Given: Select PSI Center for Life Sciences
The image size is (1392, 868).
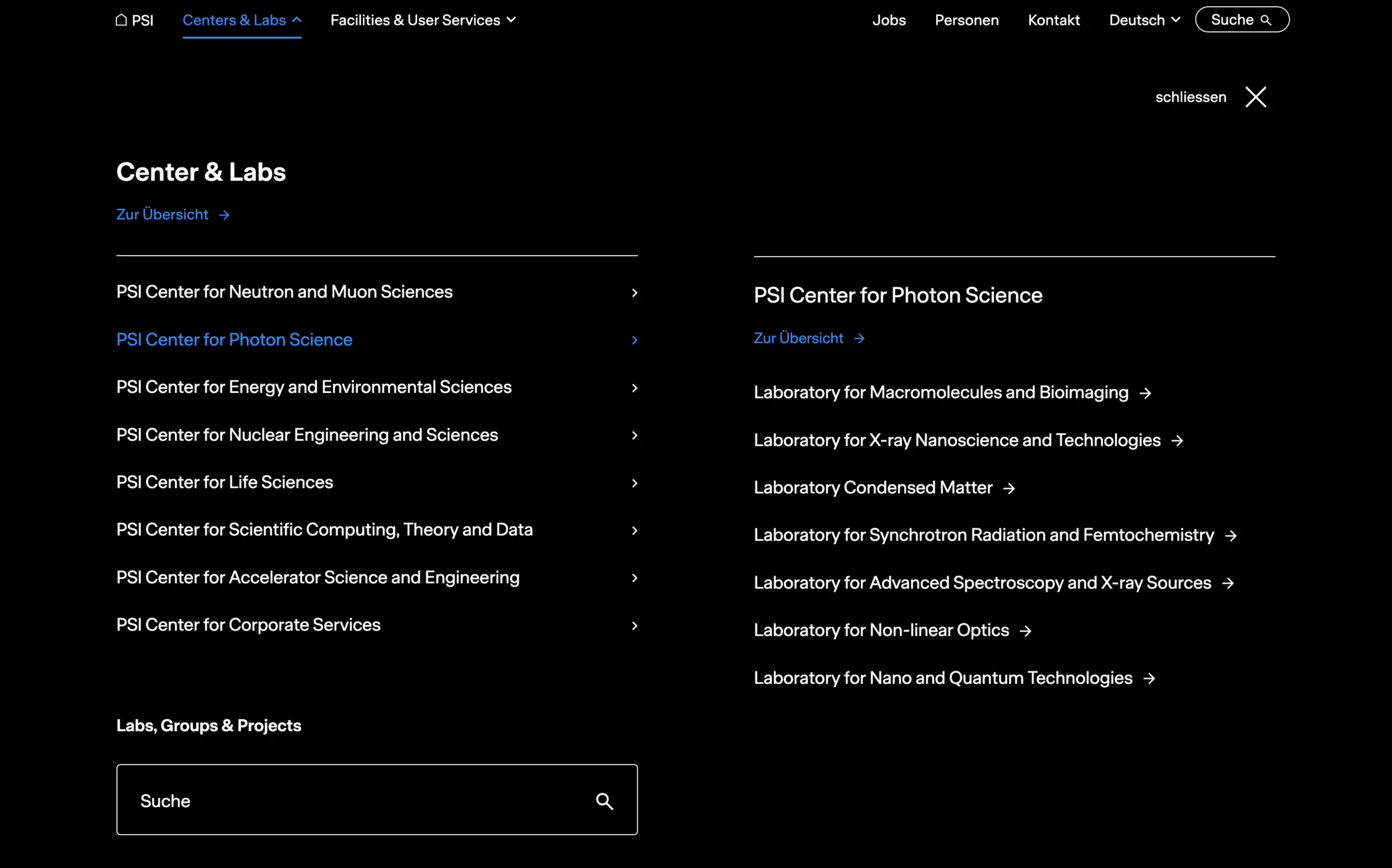Looking at the screenshot, I should pos(224,482).
